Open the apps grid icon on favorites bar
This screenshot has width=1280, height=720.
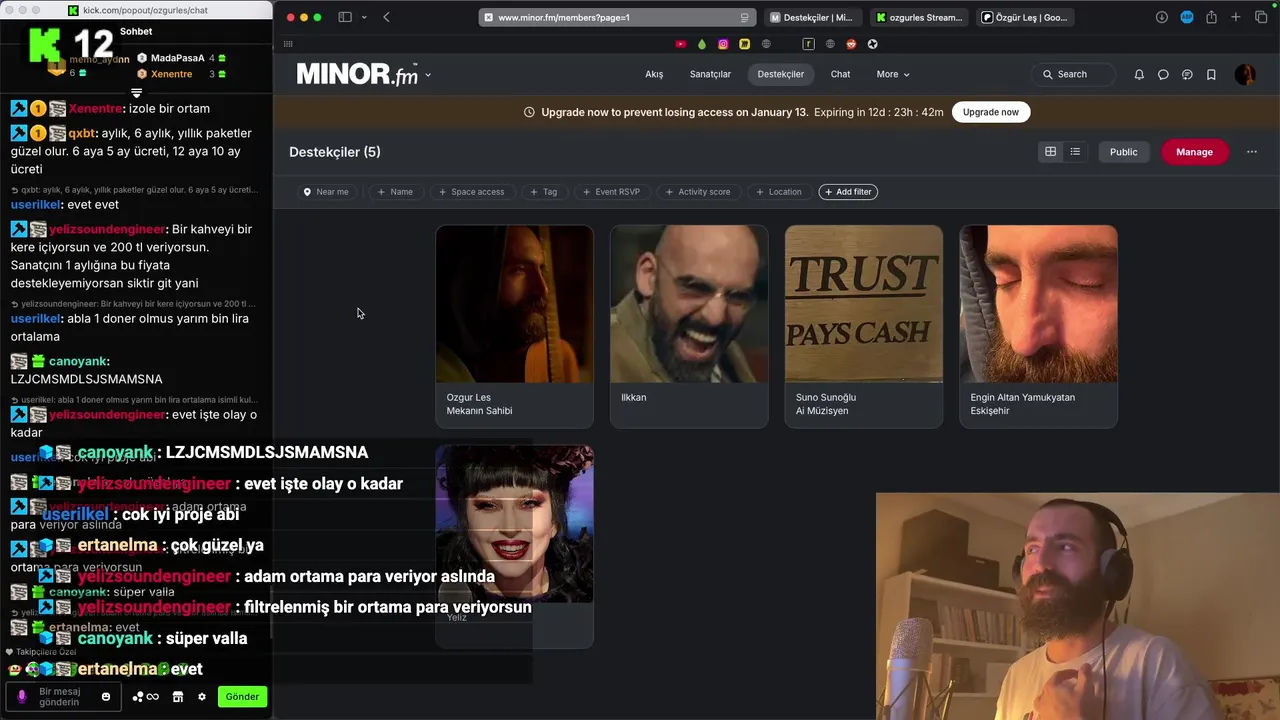[x=288, y=44]
